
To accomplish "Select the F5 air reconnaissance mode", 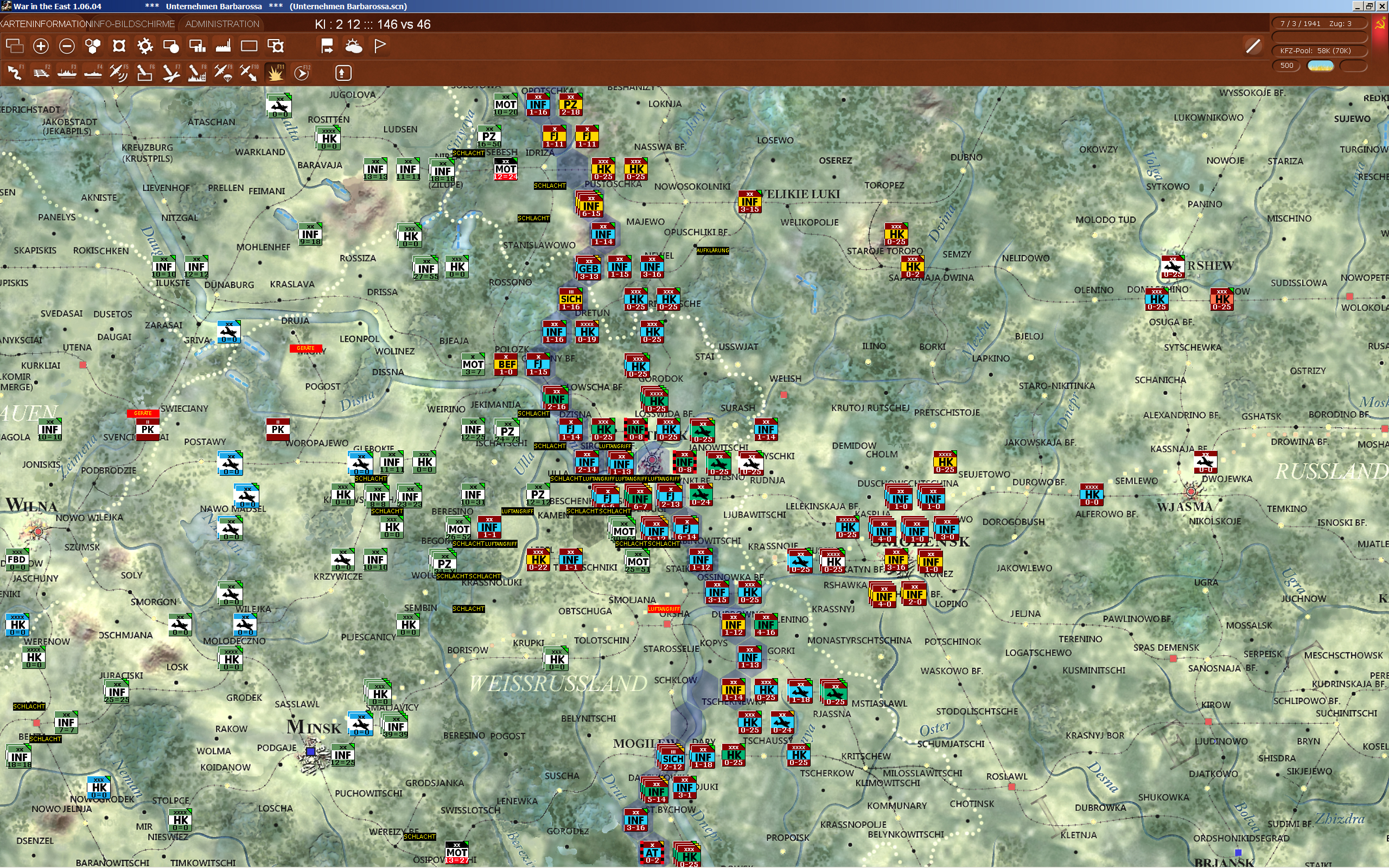I will [119, 73].
